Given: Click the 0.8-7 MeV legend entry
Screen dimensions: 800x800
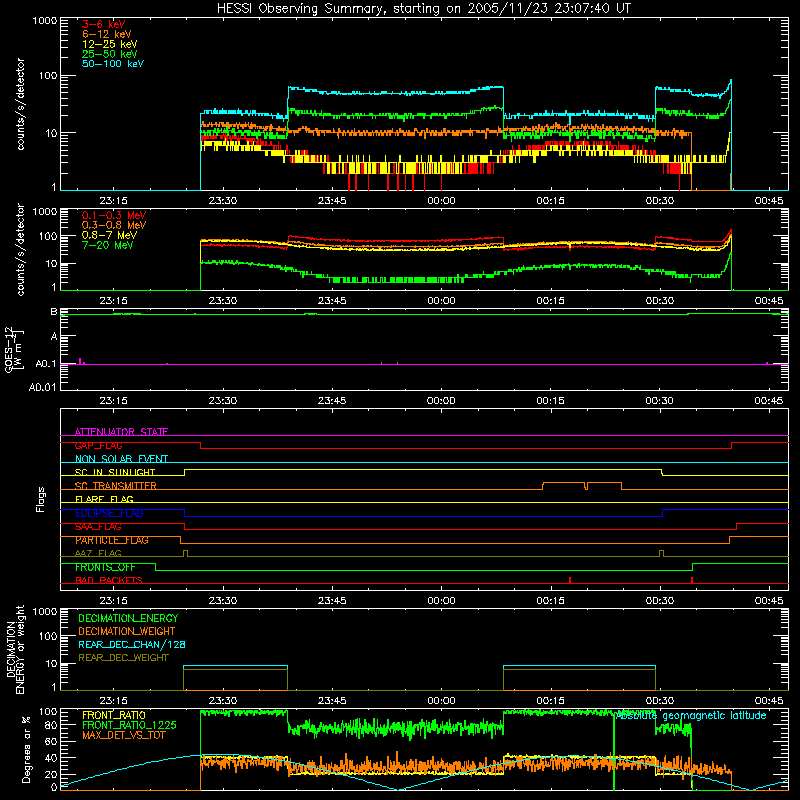Looking at the screenshot, I should [110, 235].
